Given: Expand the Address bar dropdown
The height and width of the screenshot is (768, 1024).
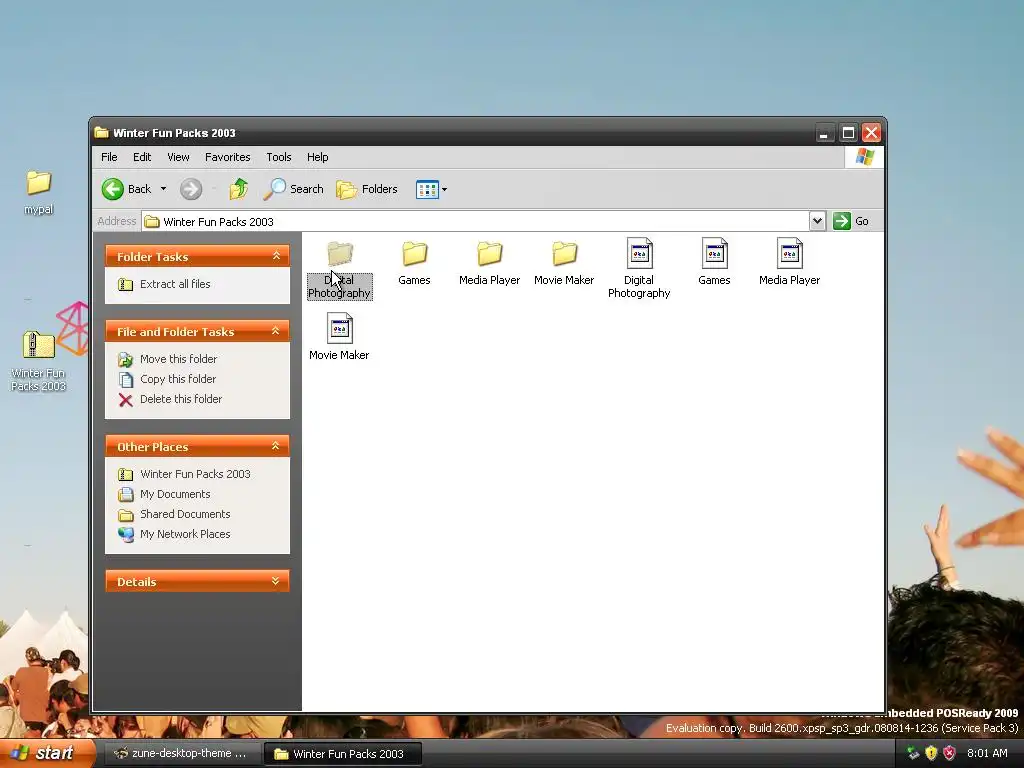Looking at the screenshot, I should (817, 221).
